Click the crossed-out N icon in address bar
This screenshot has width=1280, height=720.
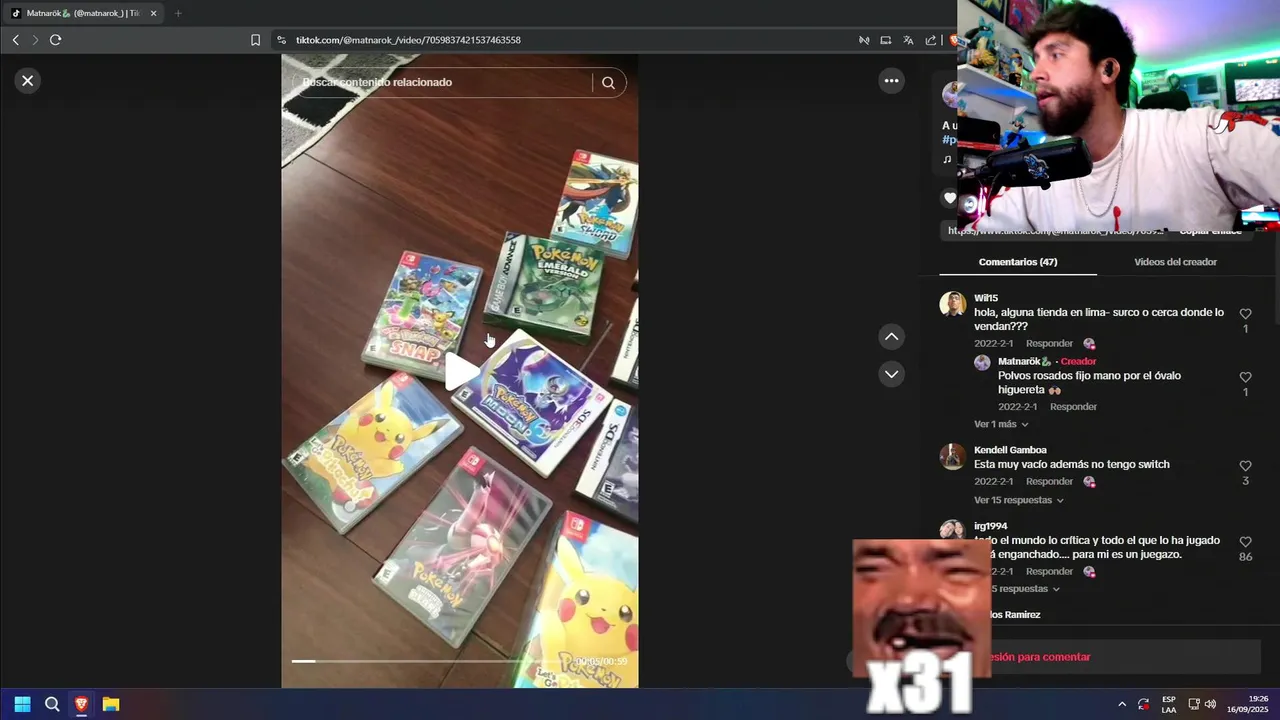point(864,40)
